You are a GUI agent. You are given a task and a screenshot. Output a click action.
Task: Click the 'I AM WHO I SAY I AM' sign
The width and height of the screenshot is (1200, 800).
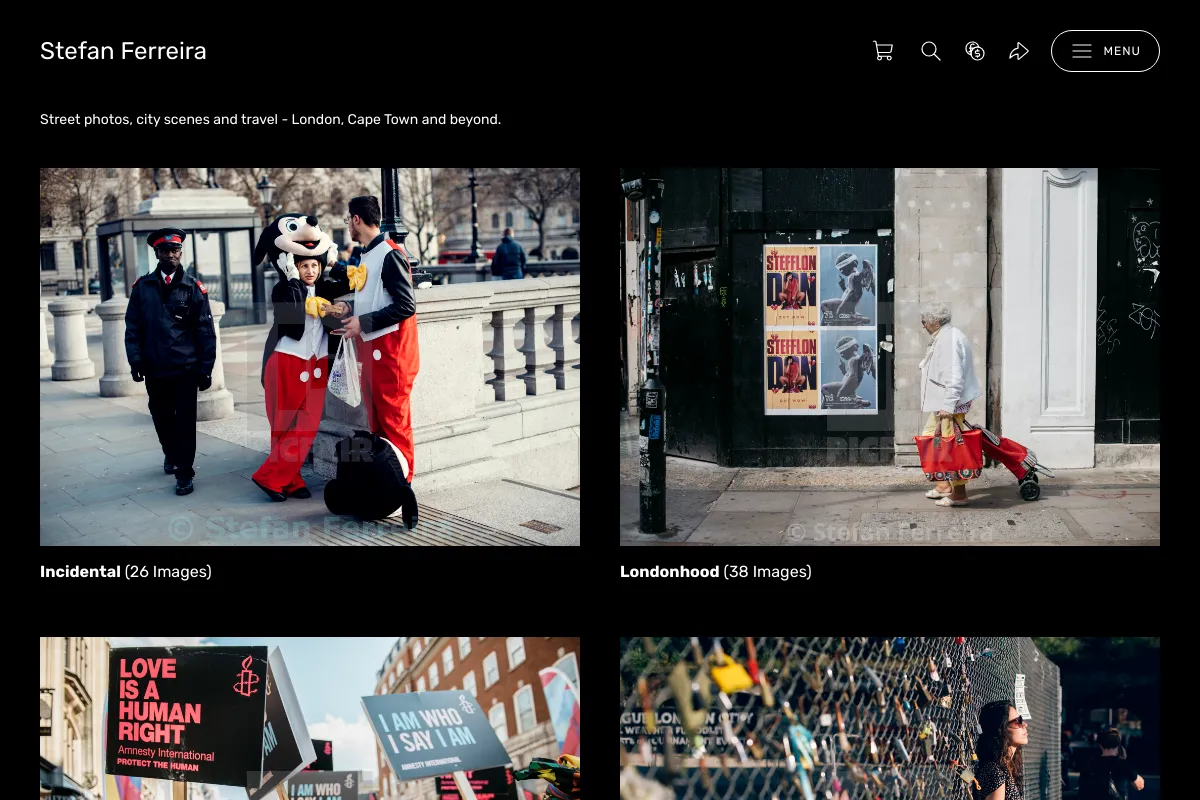434,732
